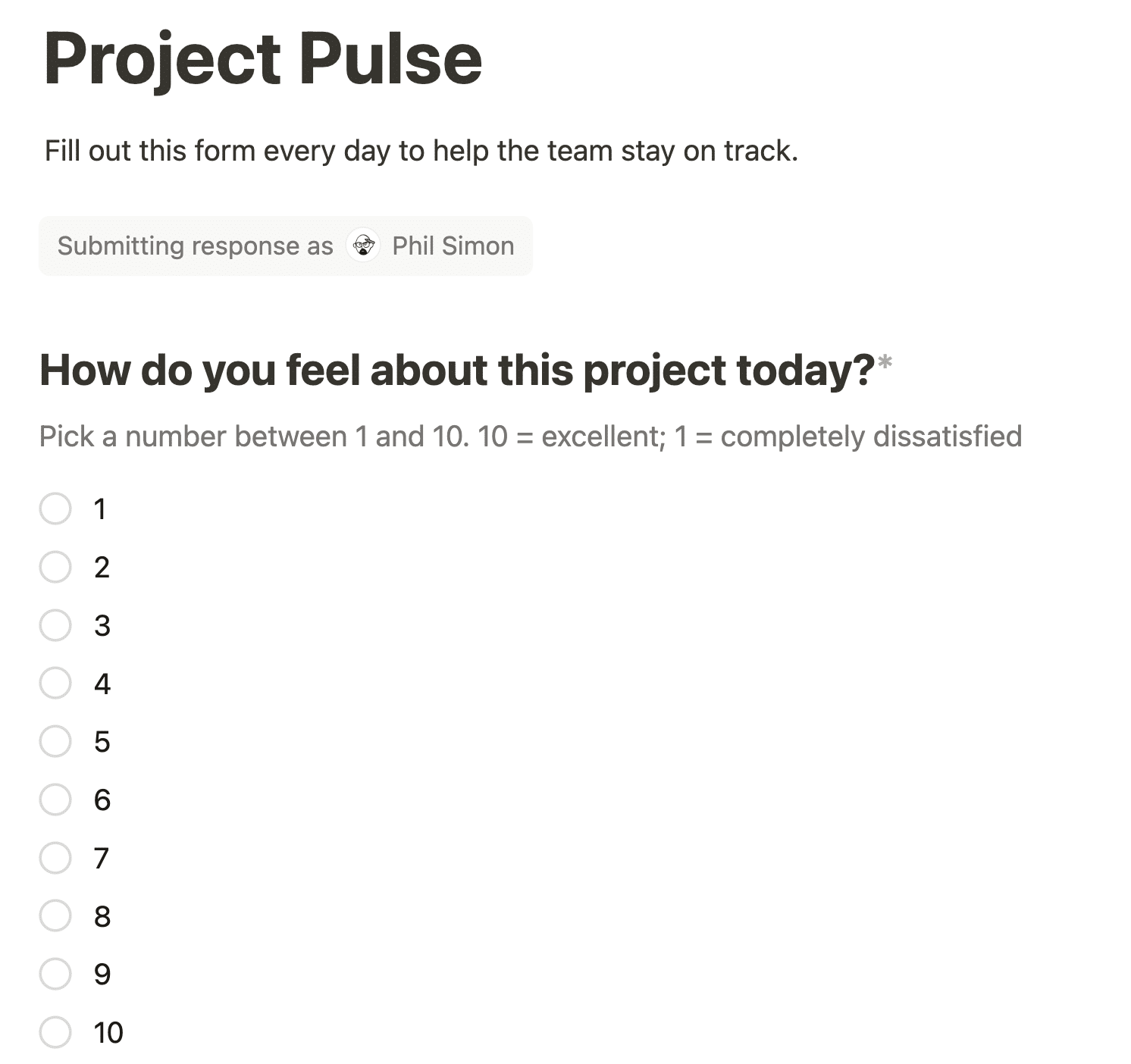Select rating 9 radio button
Viewport: 1131px width, 1064px height.
point(55,974)
